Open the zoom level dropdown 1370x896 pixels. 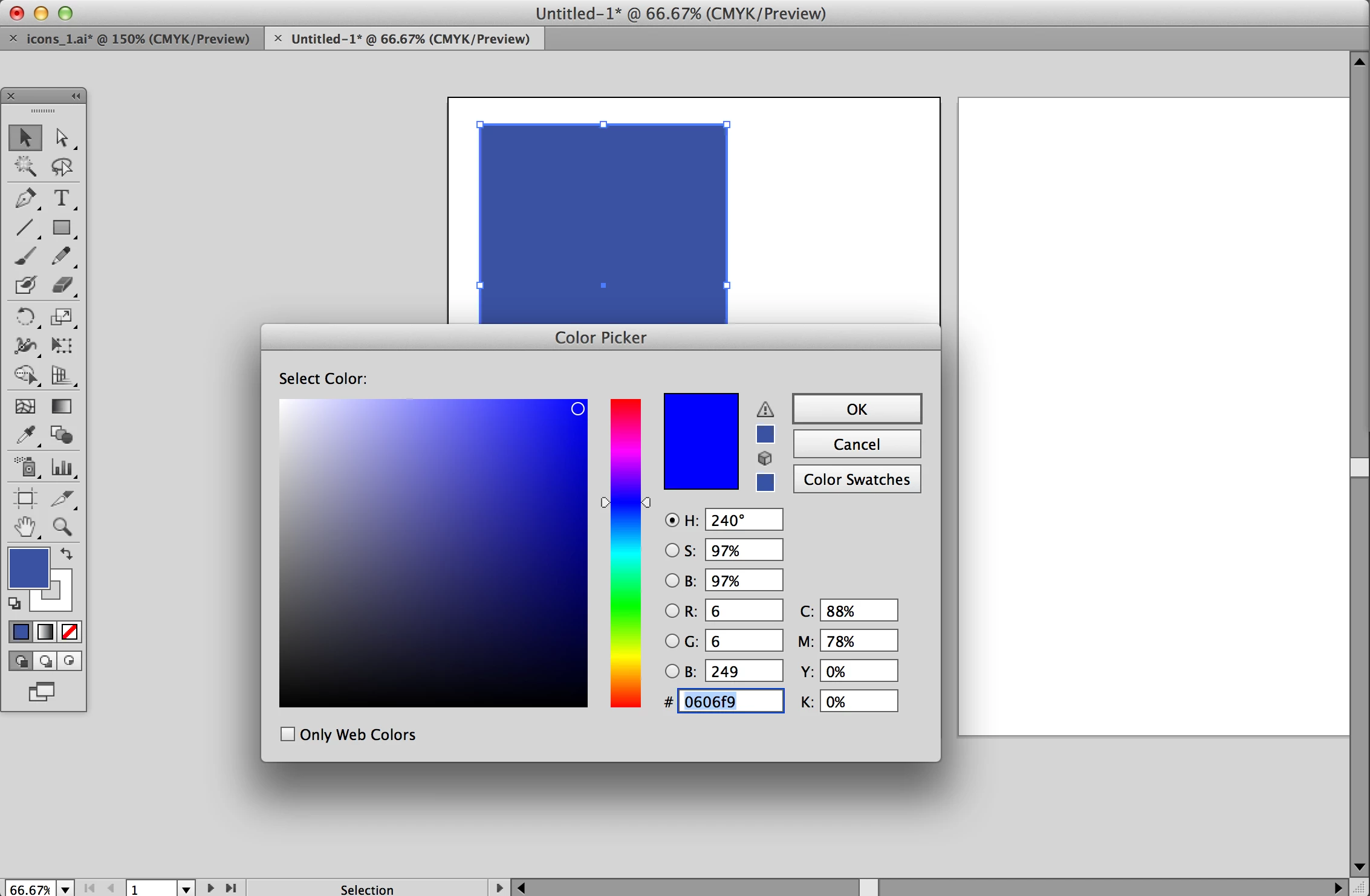[x=65, y=889]
